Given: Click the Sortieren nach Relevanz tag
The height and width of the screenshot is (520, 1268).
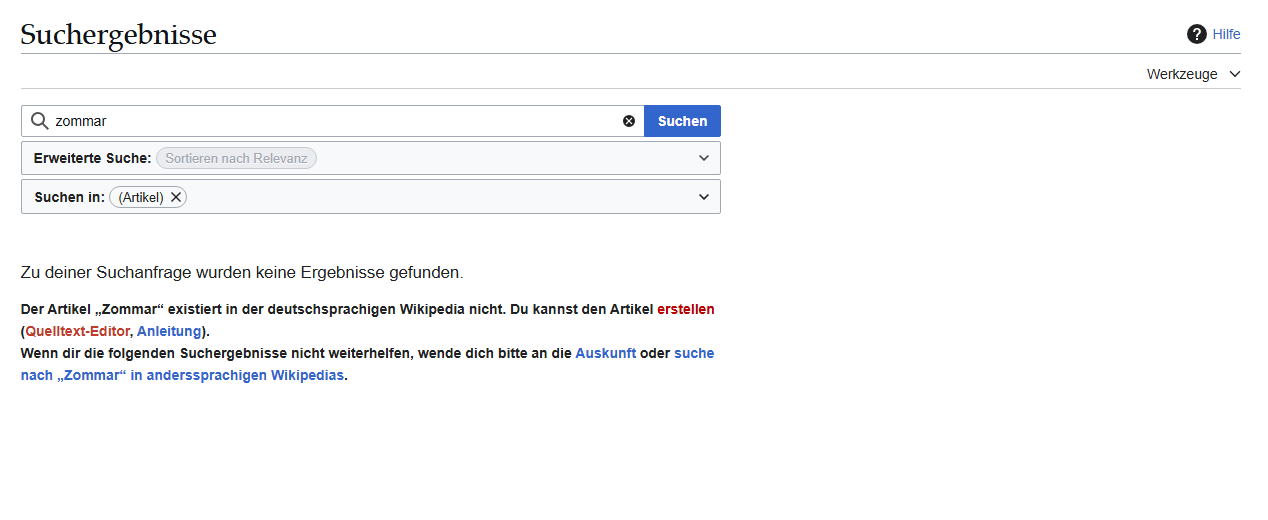Looking at the screenshot, I should click(236, 158).
